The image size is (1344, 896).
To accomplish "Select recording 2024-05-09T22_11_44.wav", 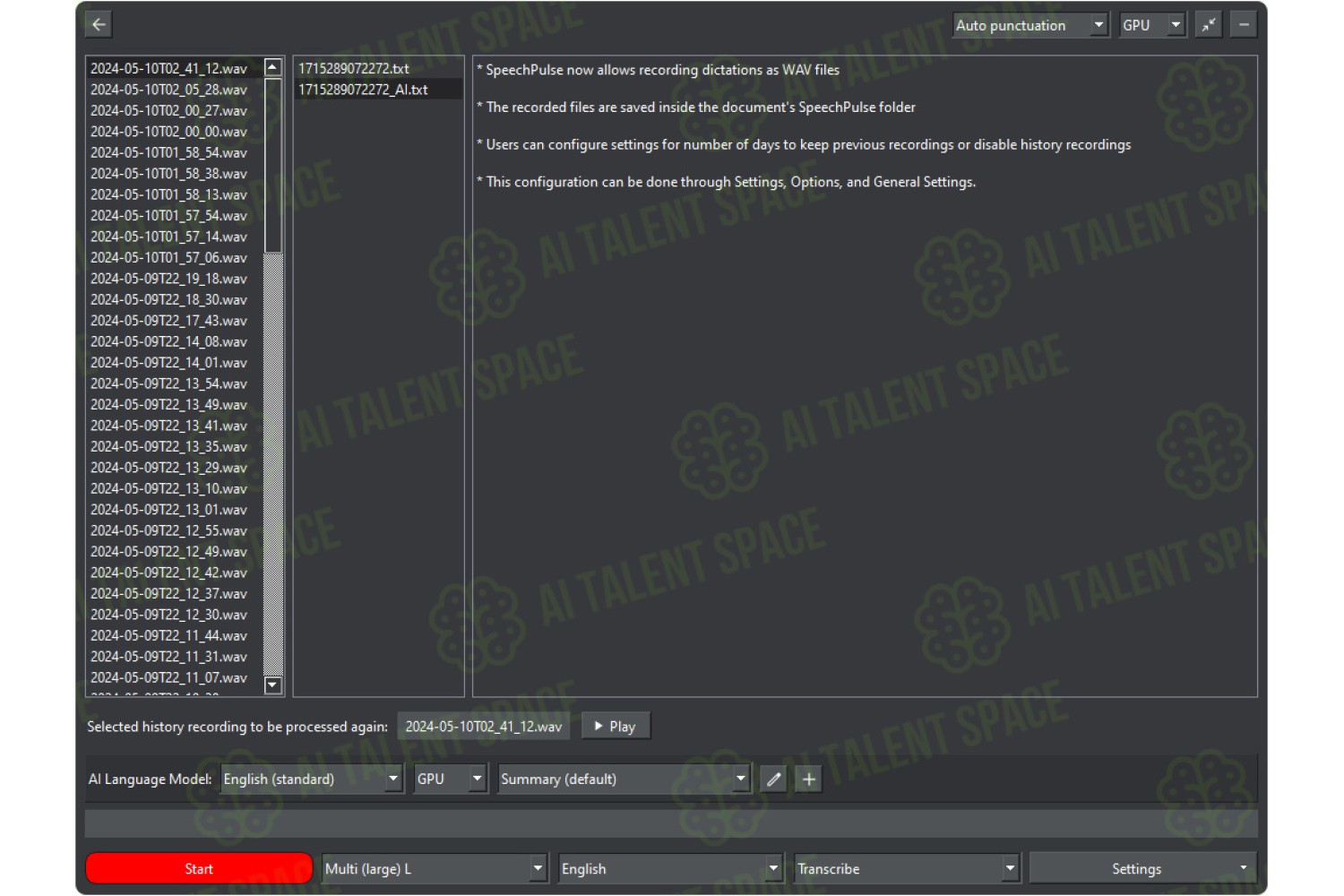I will point(175,635).
